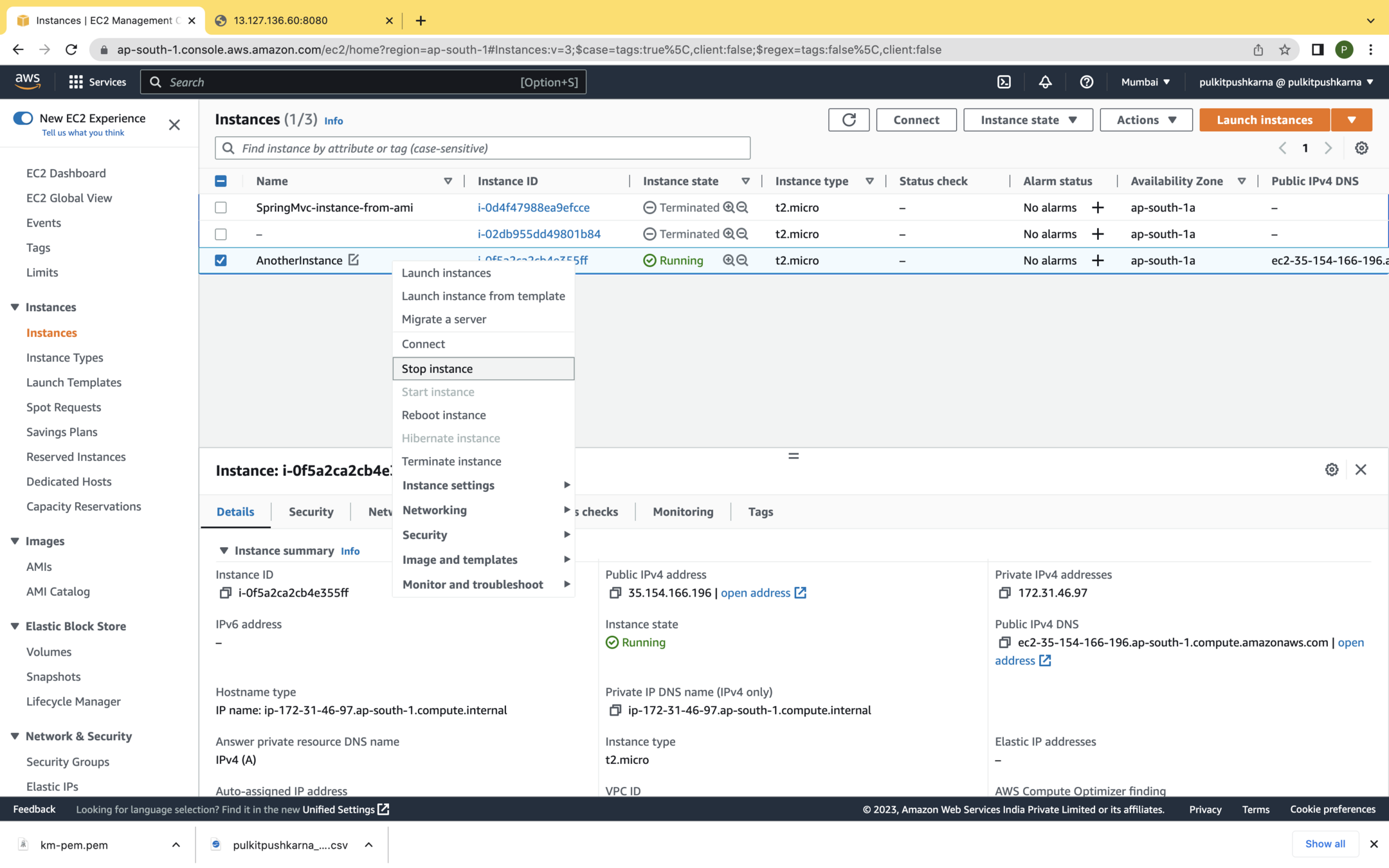Copy the Instance ID i-0f5a2ca2cb4e355ff
Viewport: 1389px width, 868px height.
pyautogui.click(x=225, y=593)
